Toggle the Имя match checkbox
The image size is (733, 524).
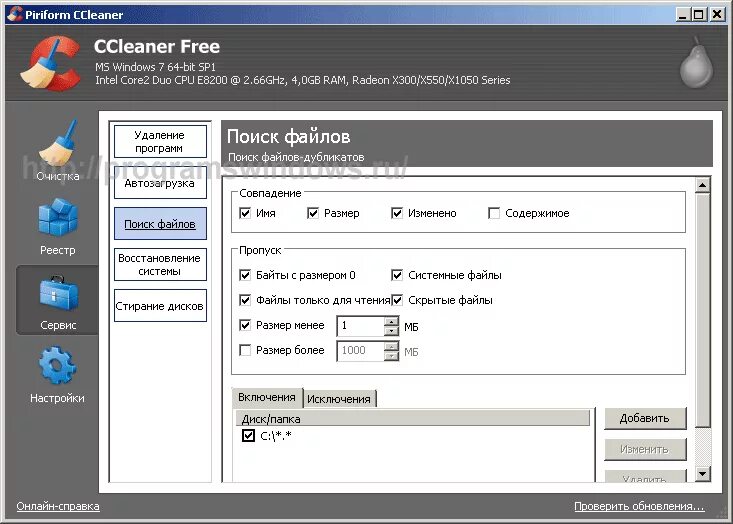point(244,213)
